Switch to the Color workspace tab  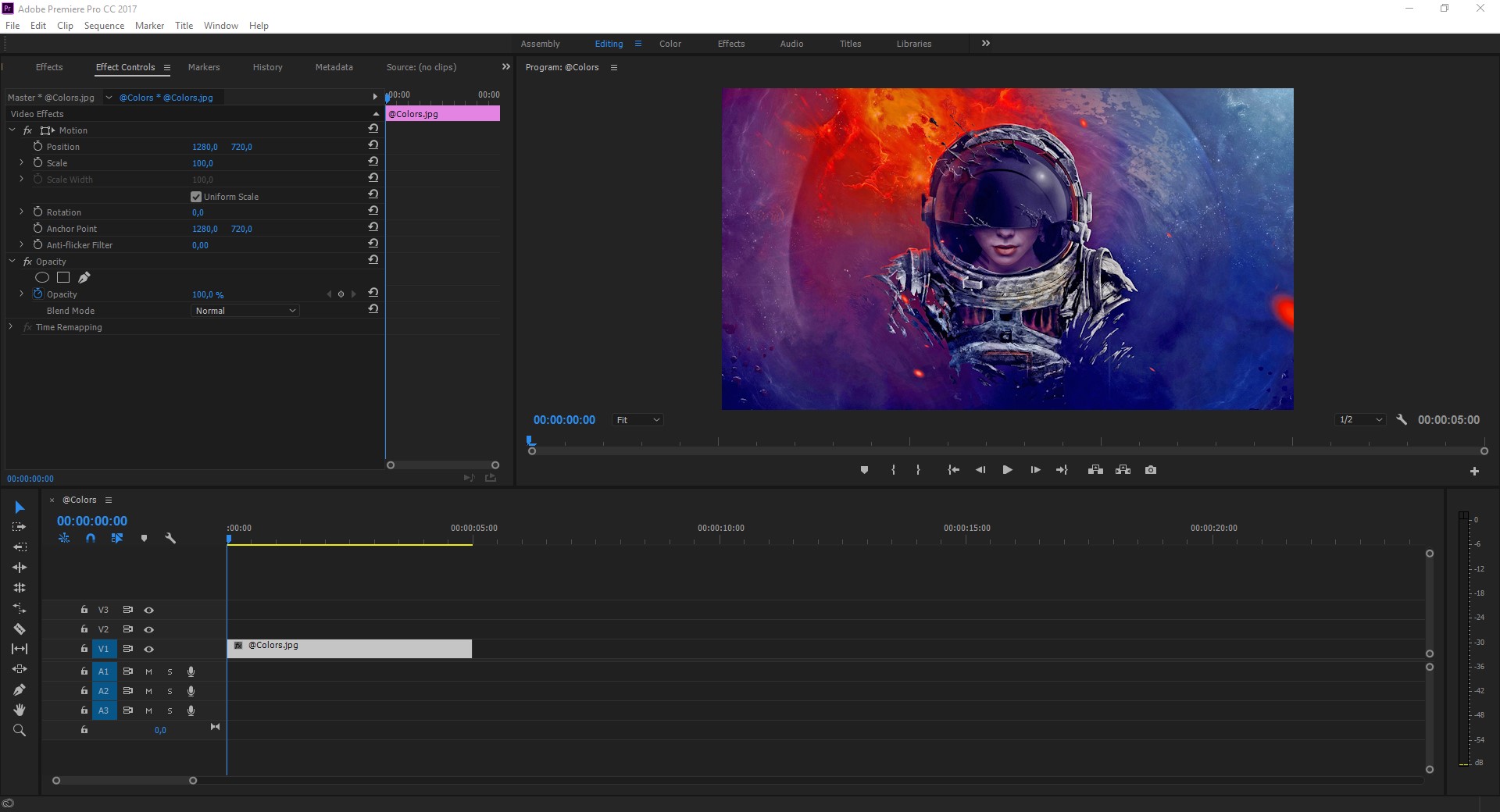tap(670, 44)
